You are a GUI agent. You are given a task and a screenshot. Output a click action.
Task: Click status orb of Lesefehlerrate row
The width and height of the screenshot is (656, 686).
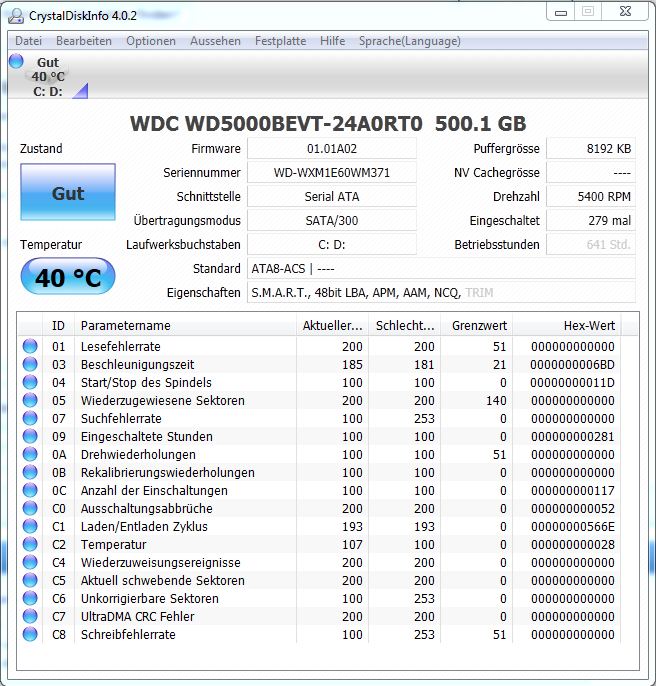coord(30,346)
